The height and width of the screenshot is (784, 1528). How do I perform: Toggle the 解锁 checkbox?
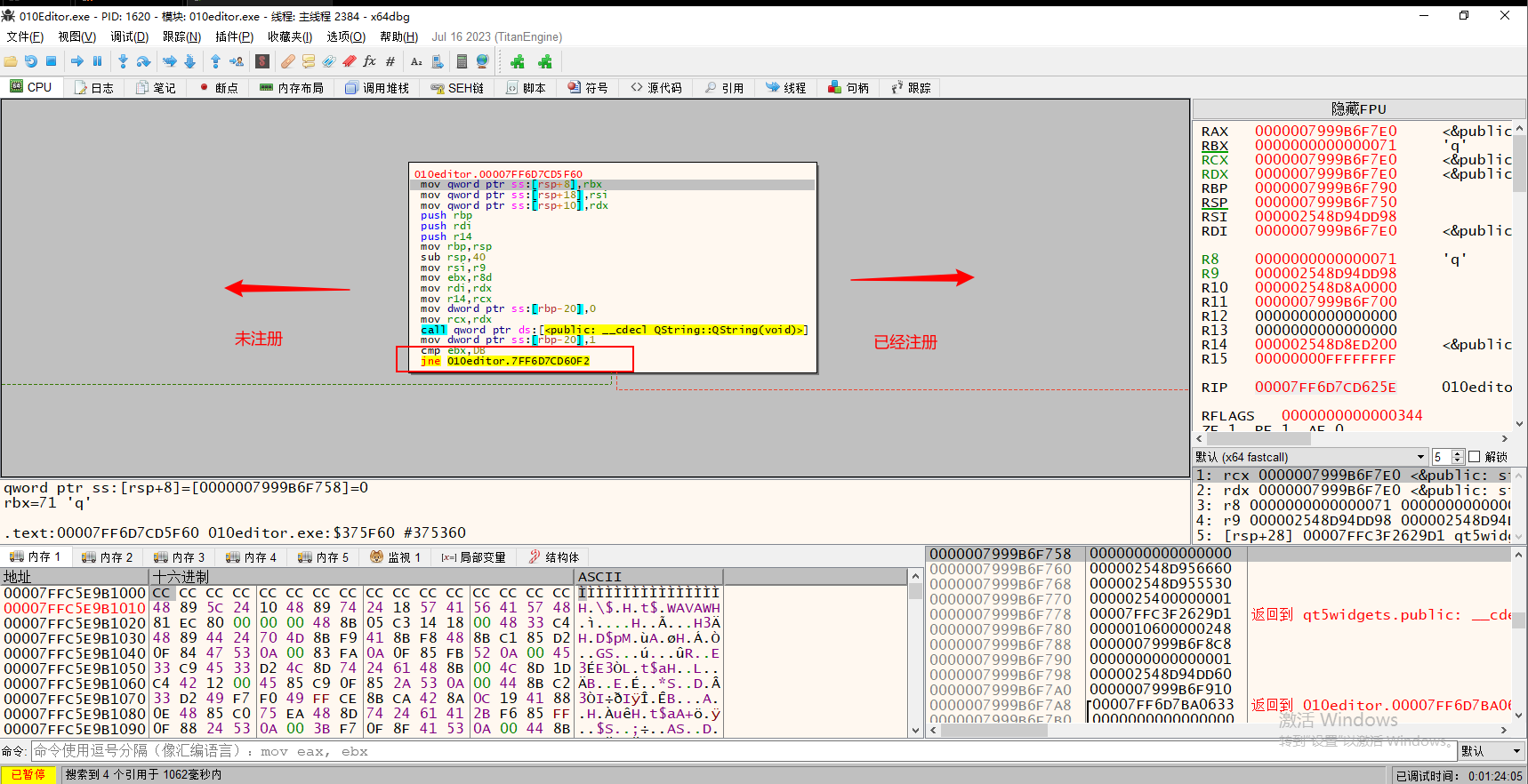pos(1474,457)
